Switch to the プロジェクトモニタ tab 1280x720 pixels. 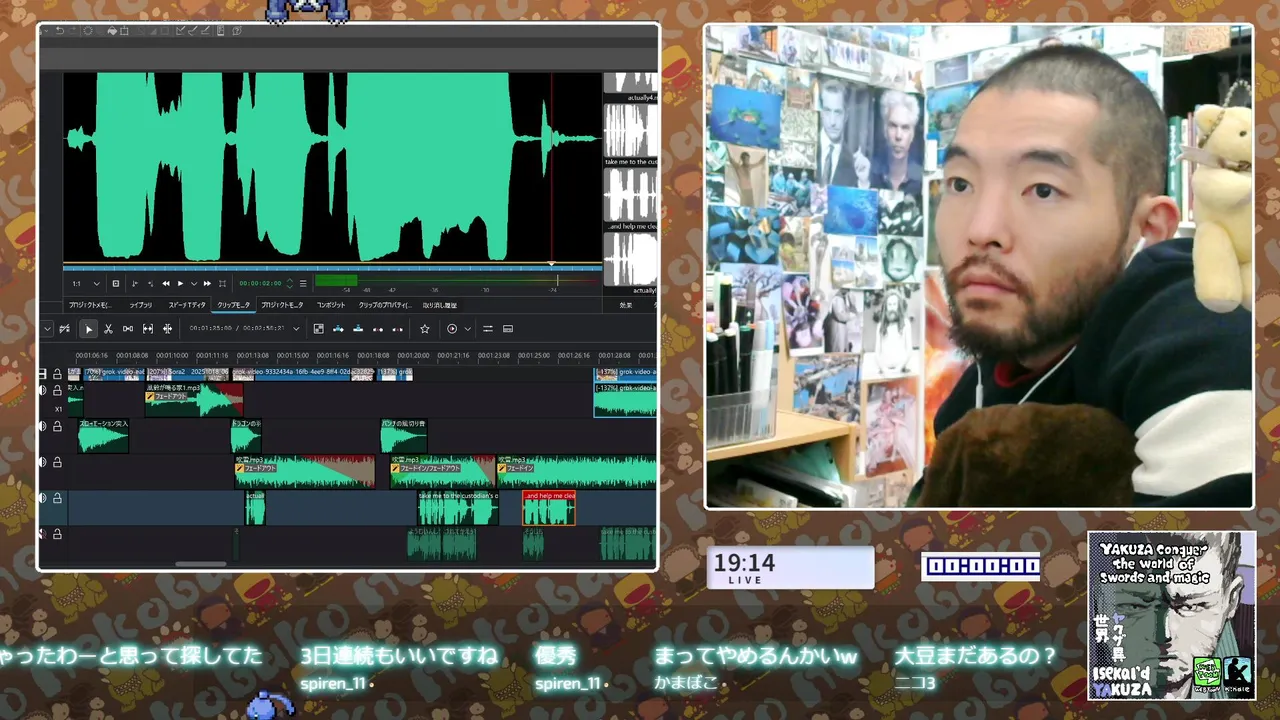point(282,305)
